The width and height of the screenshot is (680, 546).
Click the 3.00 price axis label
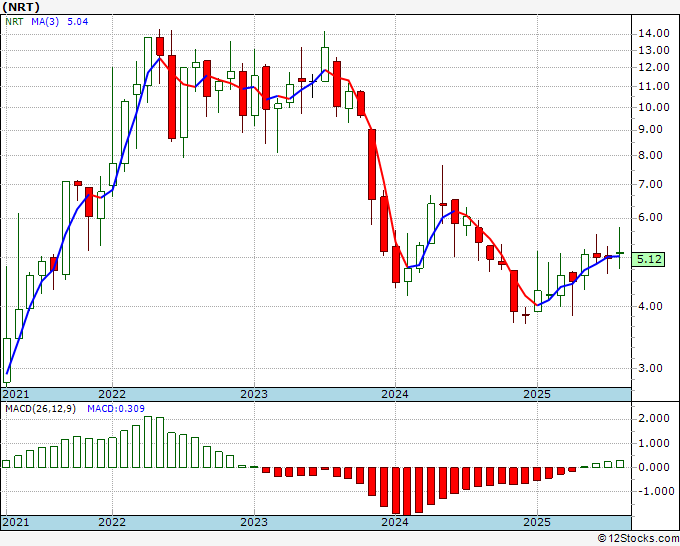(x=657, y=368)
